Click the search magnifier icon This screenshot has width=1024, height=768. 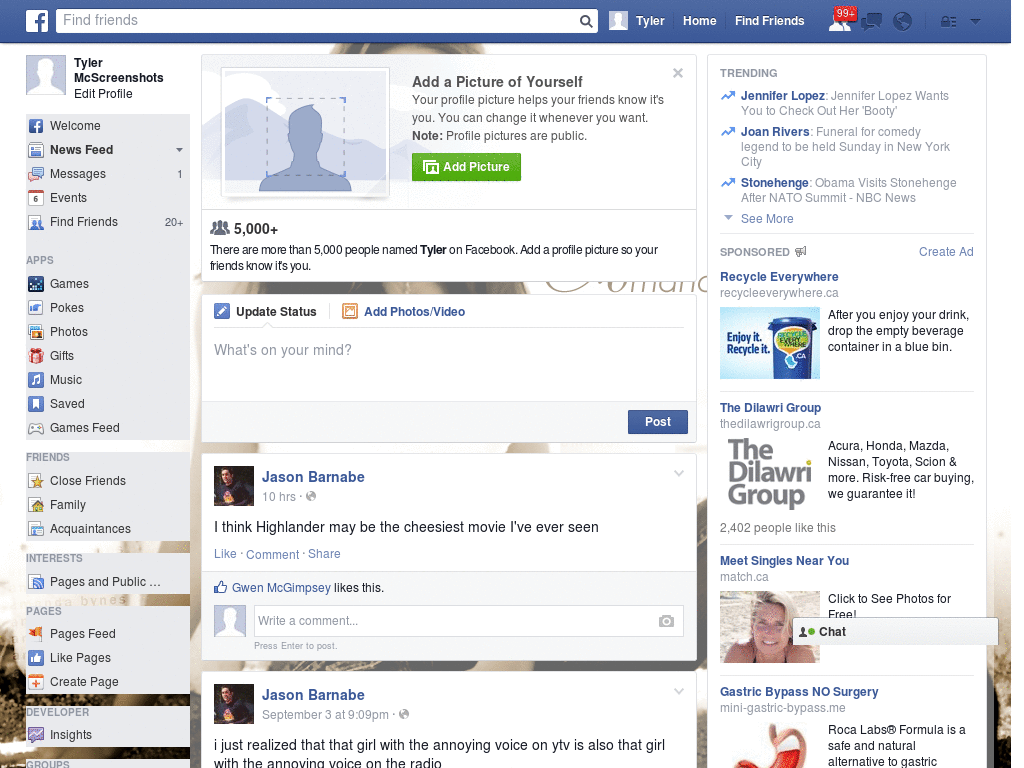pyautogui.click(x=586, y=21)
